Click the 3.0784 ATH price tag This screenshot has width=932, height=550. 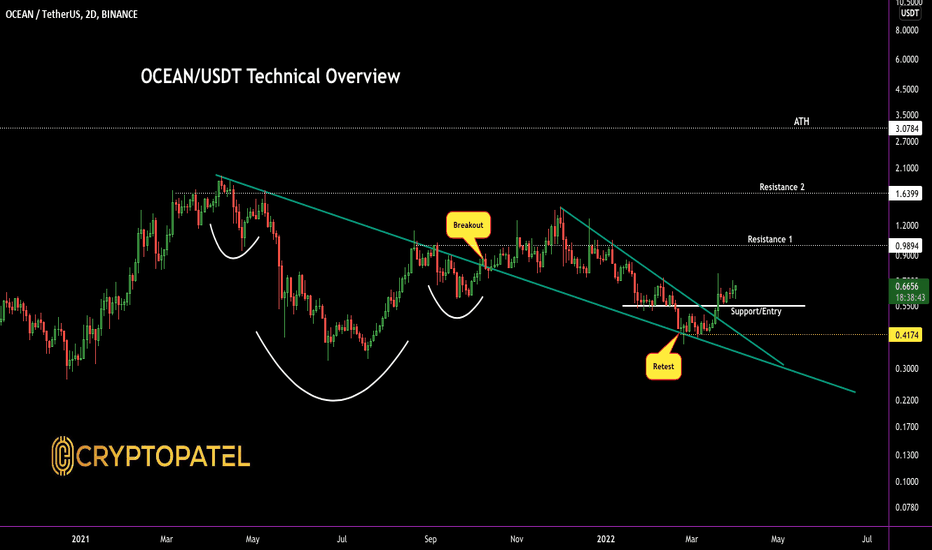906,128
